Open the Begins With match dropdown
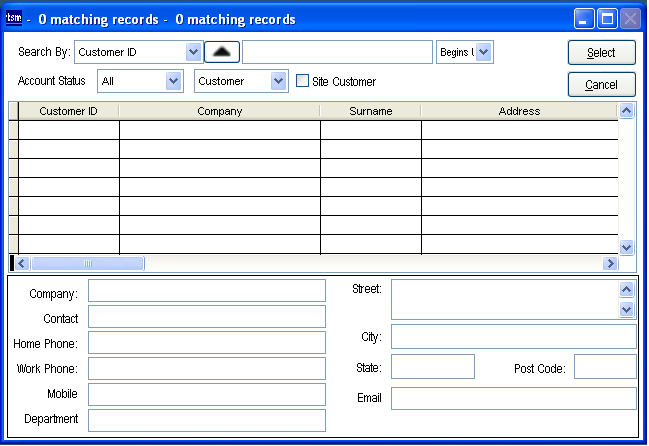This screenshot has width=649, height=446. pyautogui.click(x=484, y=52)
